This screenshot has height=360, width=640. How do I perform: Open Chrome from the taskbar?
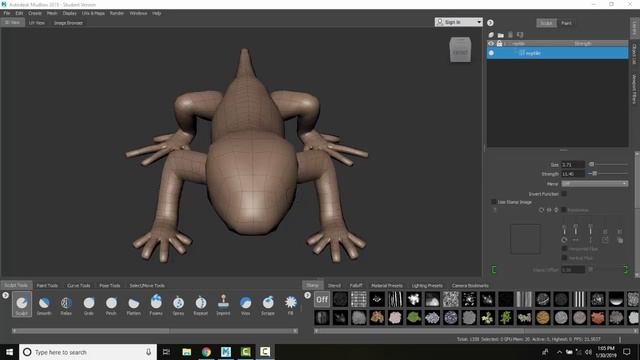coord(206,352)
